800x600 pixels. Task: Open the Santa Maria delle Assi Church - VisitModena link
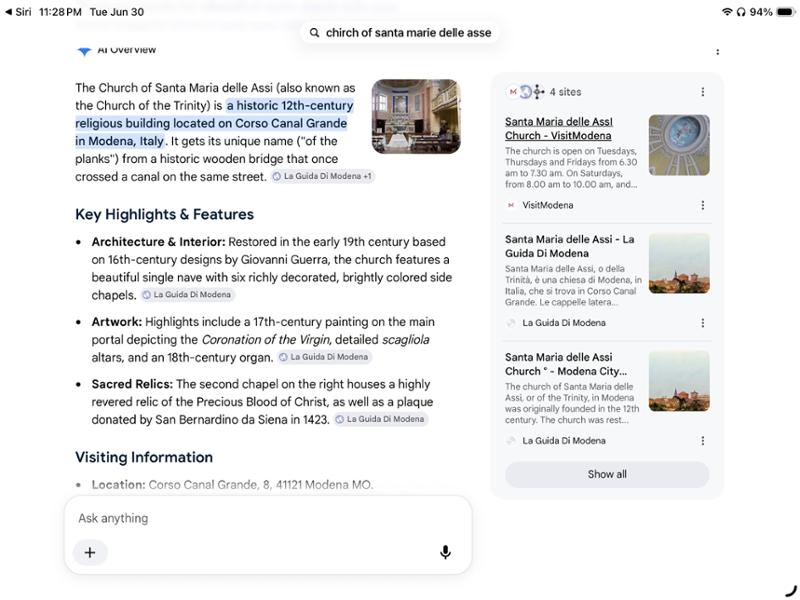[559, 129]
